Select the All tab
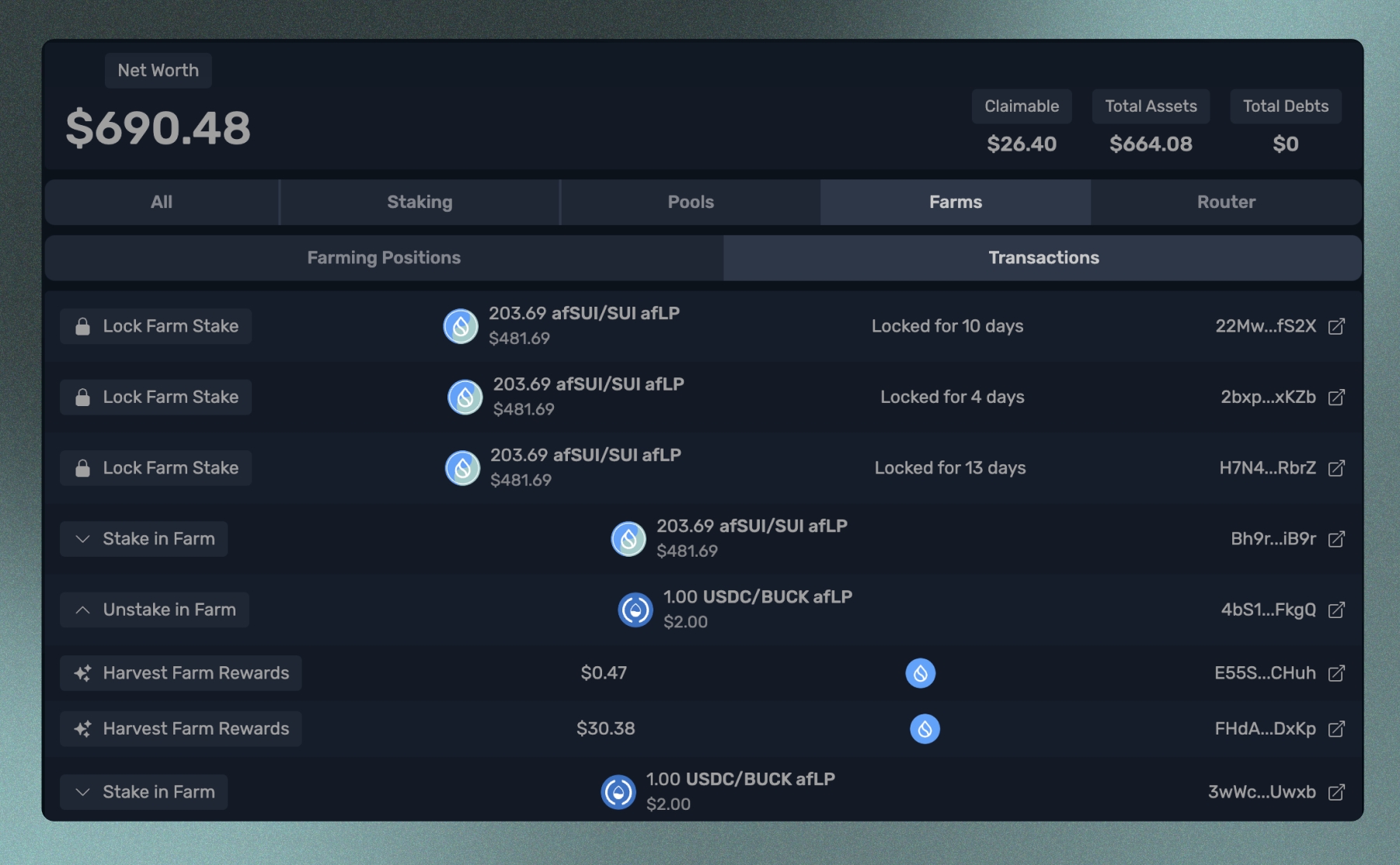The image size is (1400, 865). coord(162,203)
